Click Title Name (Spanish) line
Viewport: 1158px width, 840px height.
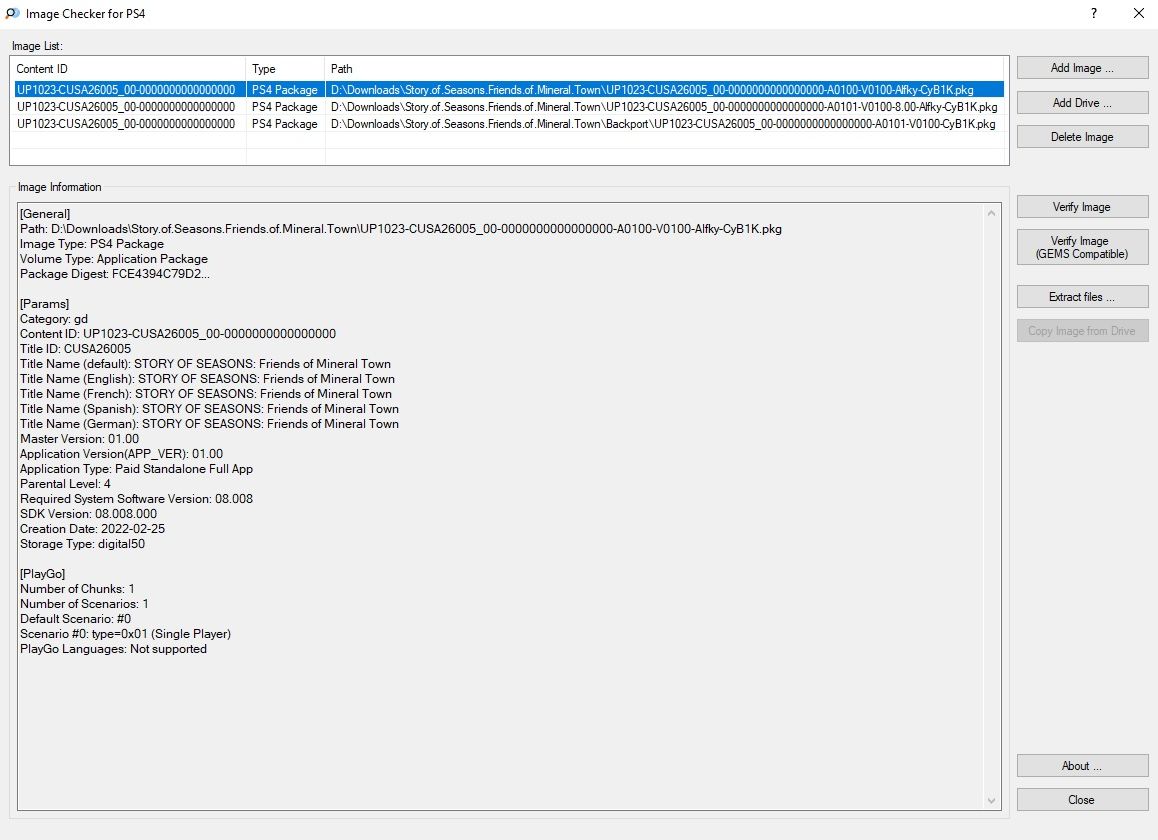[x=210, y=409]
